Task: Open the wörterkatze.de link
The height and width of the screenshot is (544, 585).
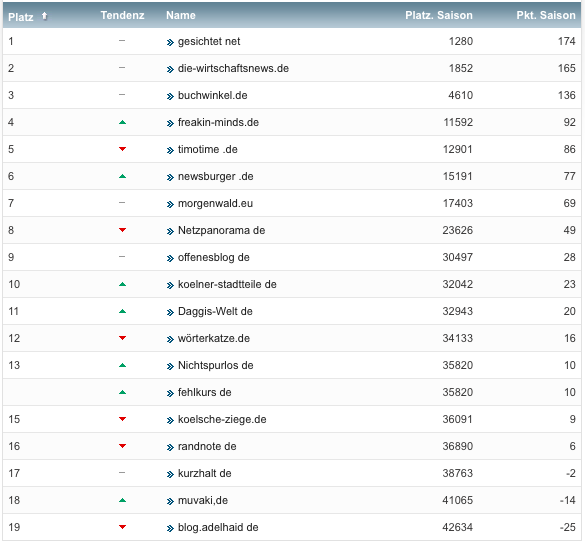Action: [x=214, y=338]
